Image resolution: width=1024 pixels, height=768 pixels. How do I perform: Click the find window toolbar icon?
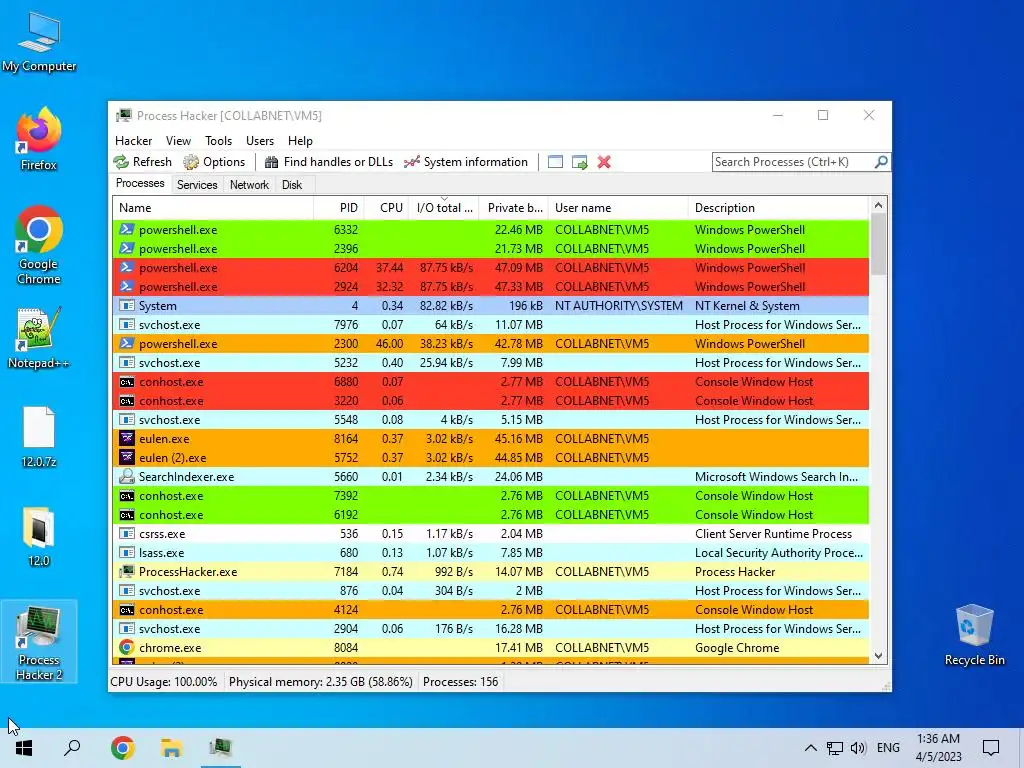pos(555,162)
